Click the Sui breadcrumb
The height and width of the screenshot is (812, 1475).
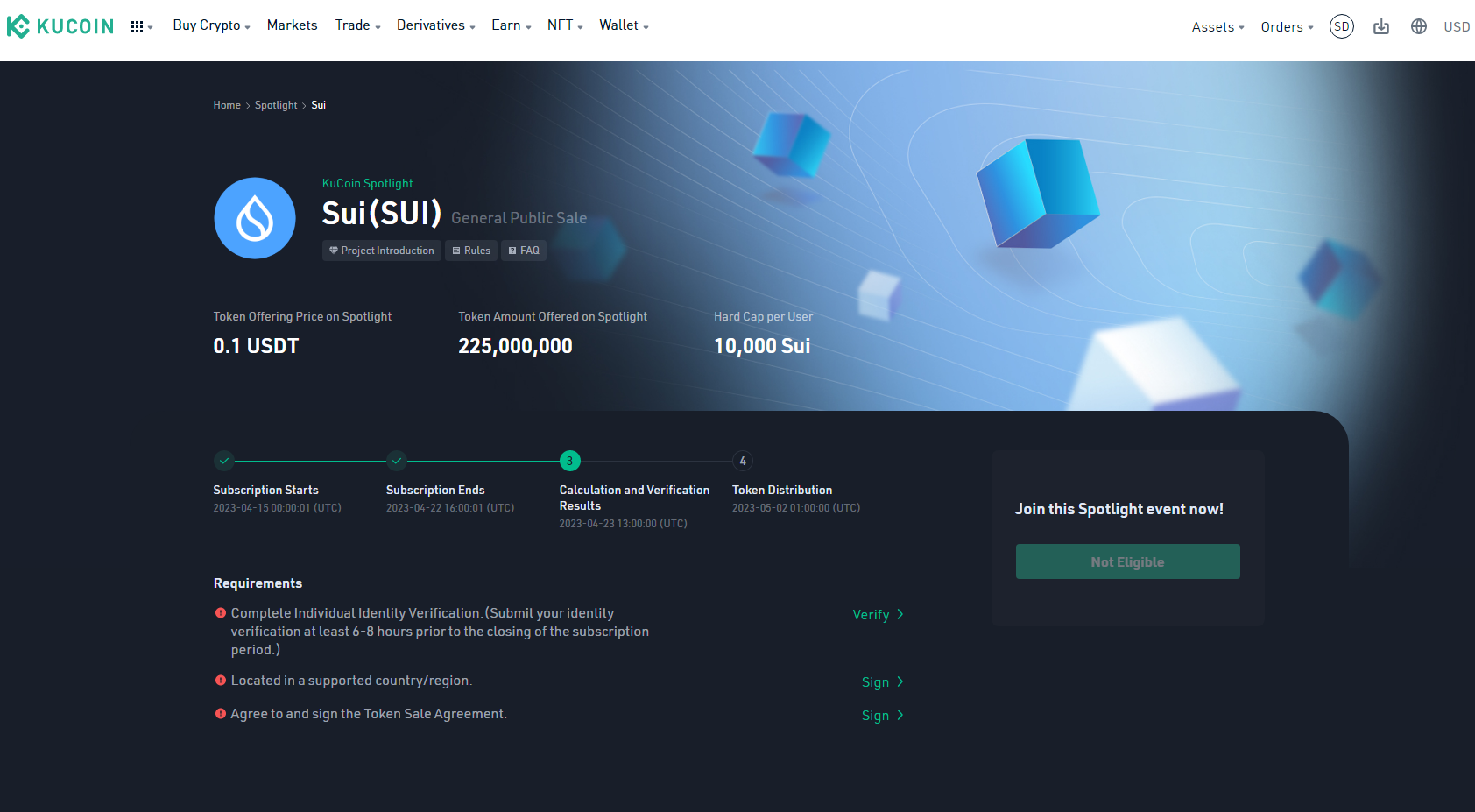[x=319, y=105]
